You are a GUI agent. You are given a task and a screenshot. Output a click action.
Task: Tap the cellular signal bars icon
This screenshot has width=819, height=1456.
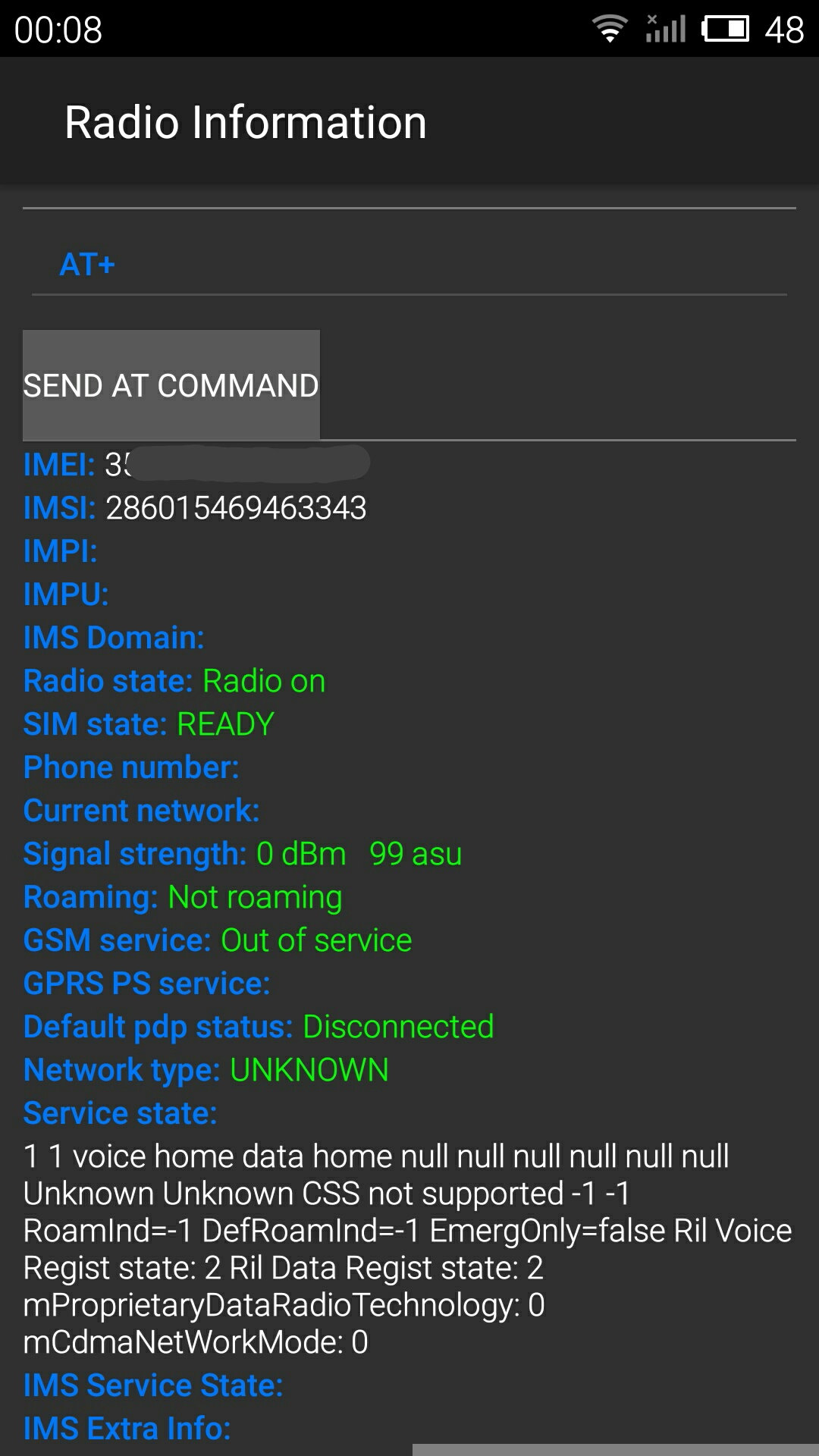(x=666, y=29)
